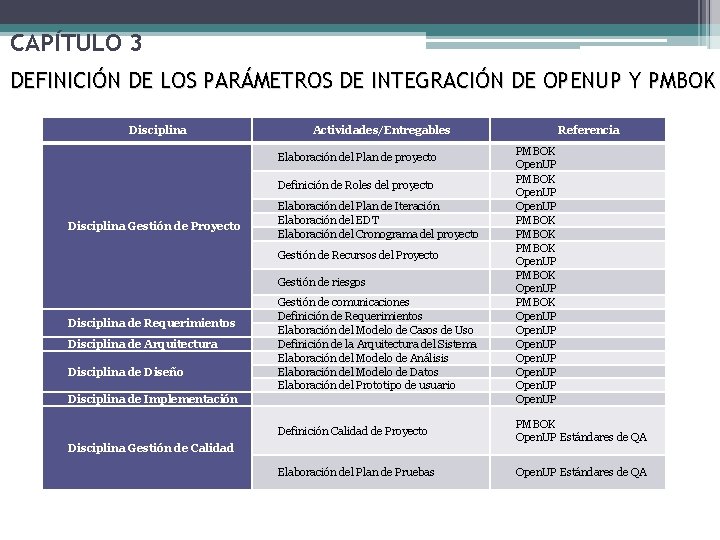Select Definición de Roles del proyecto cell
The height and width of the screenshot is (540, 720).
point(371,185)
